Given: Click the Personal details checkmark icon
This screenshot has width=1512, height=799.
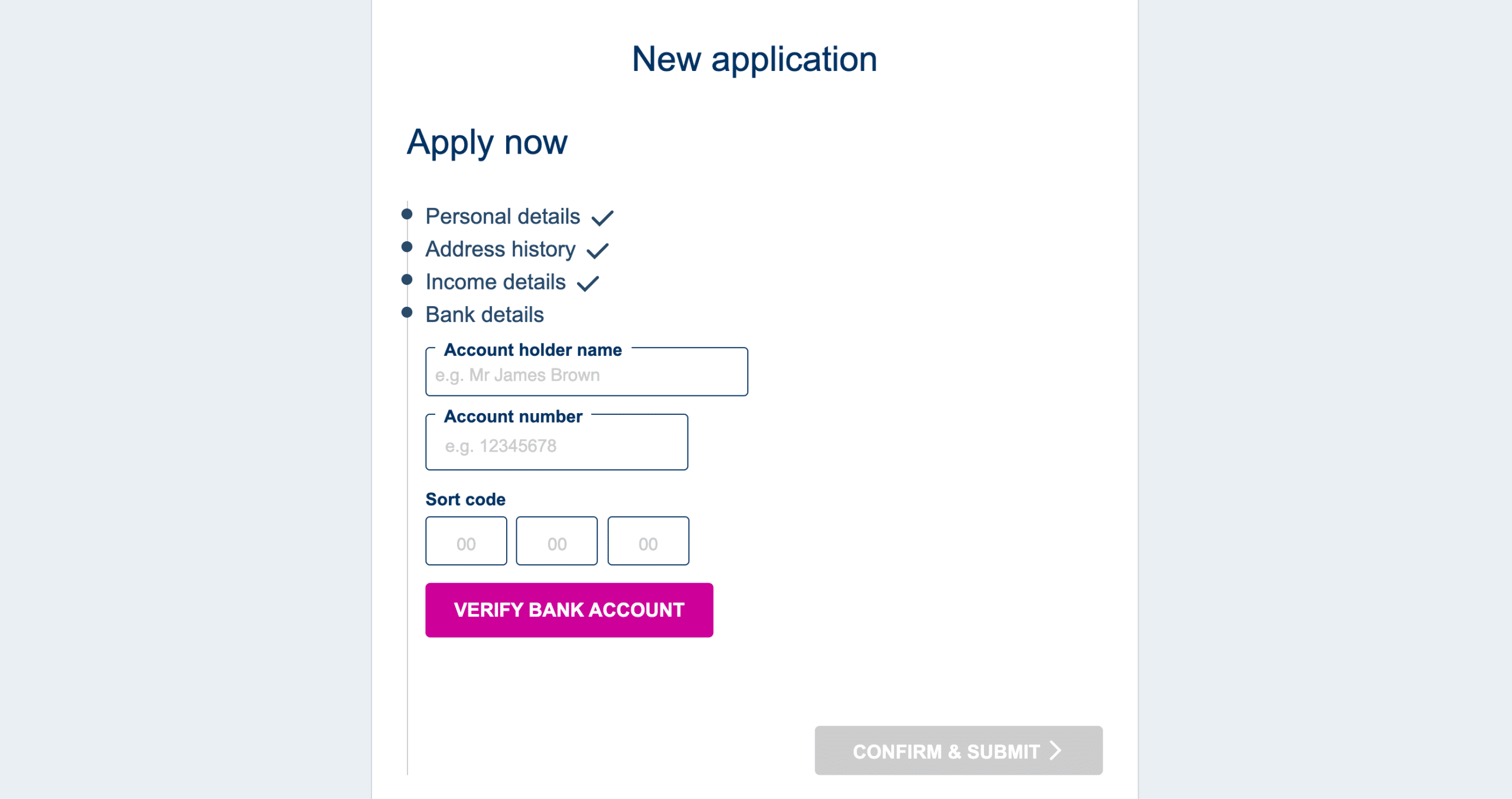Looking at the screenshot, I should pos(602,218).
